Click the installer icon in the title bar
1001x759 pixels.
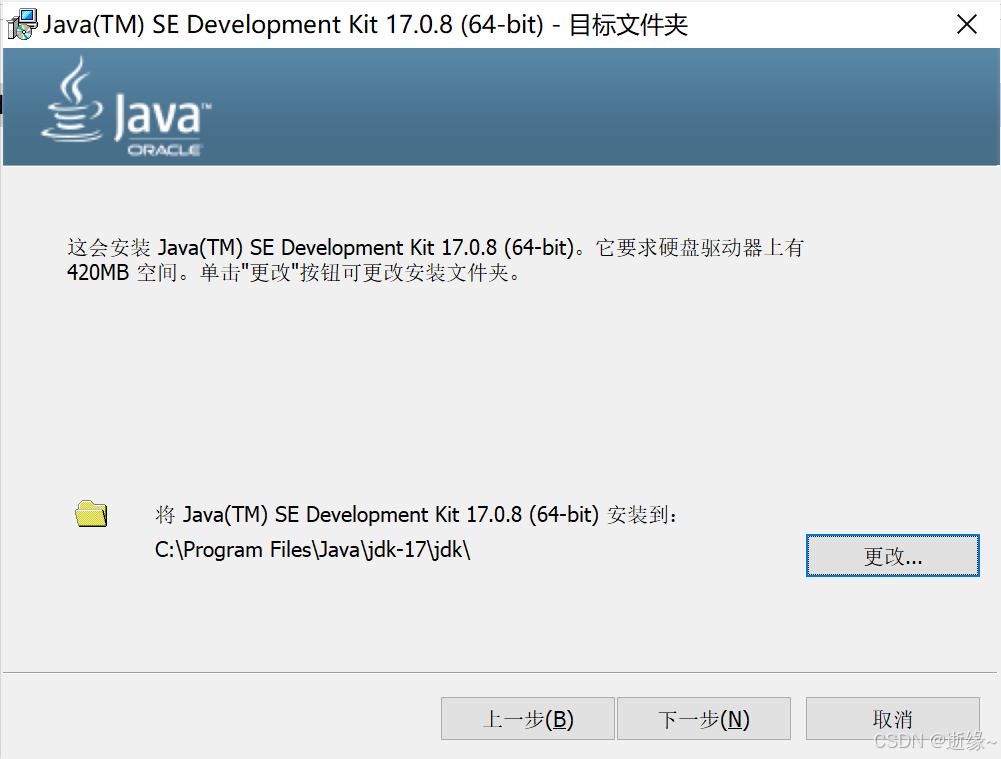click(x=21, y=24)
